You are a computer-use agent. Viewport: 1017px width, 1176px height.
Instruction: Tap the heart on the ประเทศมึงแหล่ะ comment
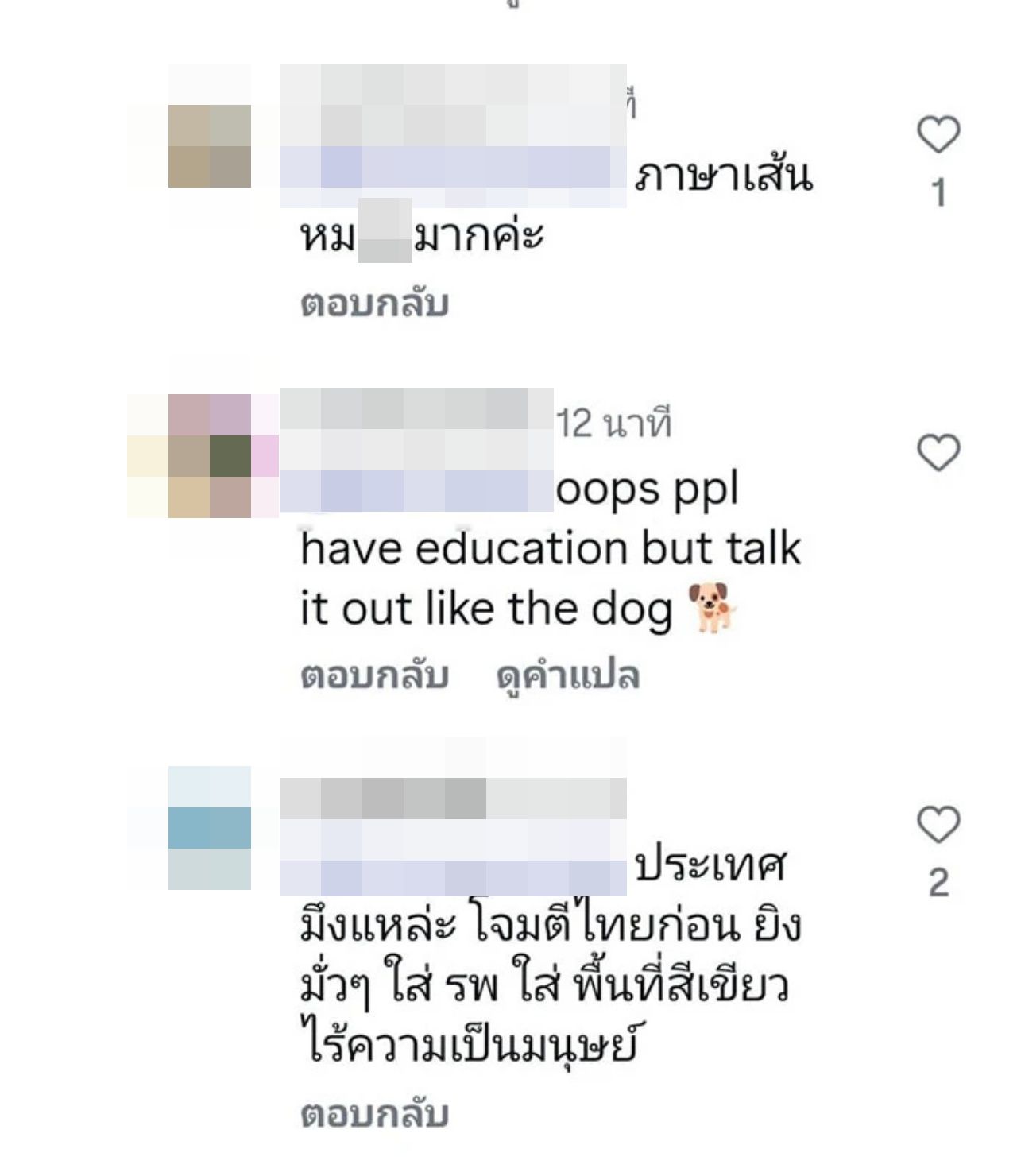pos(939,824)
